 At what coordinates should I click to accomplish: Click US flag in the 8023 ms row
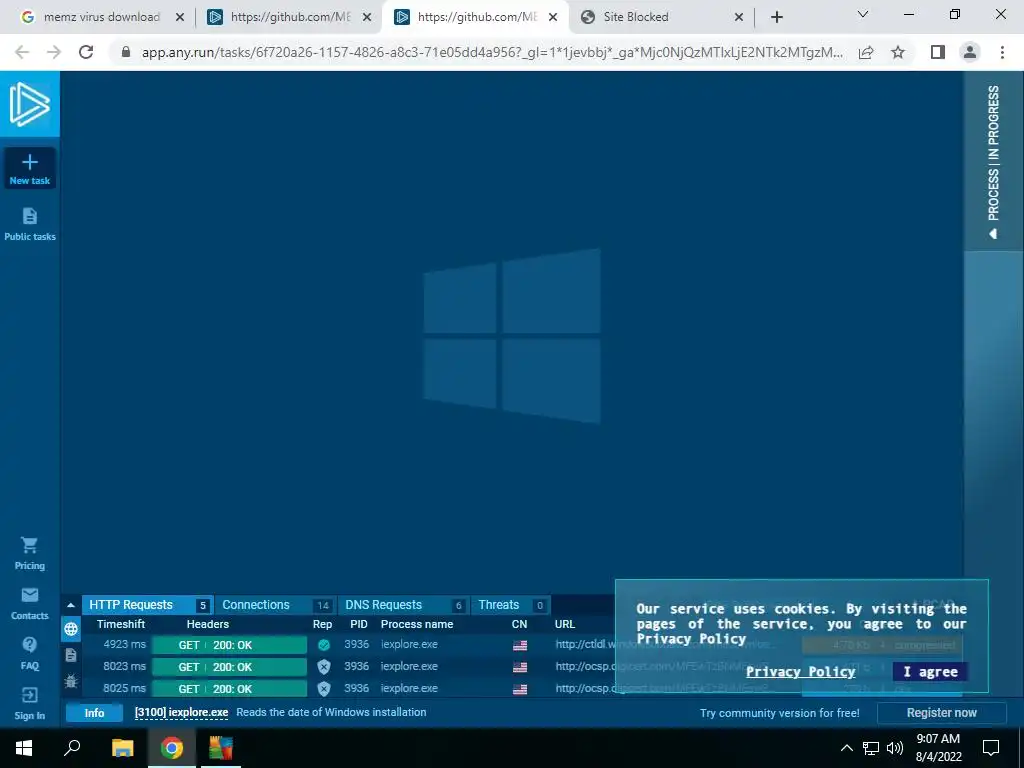pos(520,667)
